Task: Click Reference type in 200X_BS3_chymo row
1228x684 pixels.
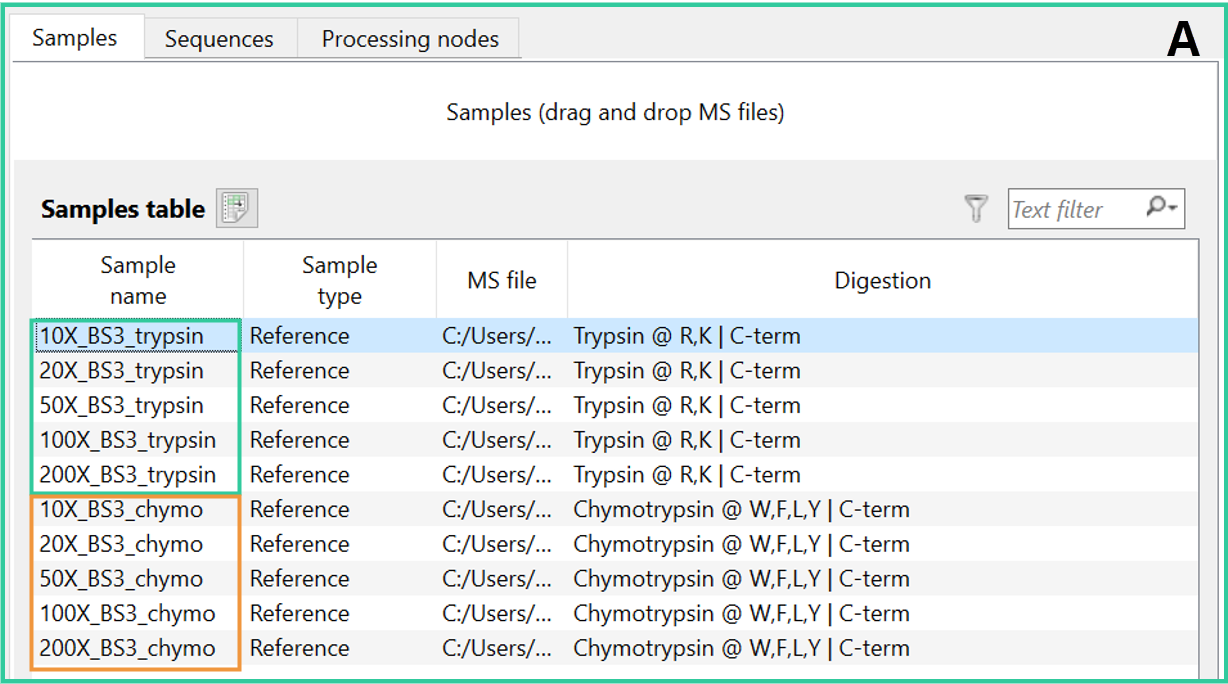Action: (300, 648)
